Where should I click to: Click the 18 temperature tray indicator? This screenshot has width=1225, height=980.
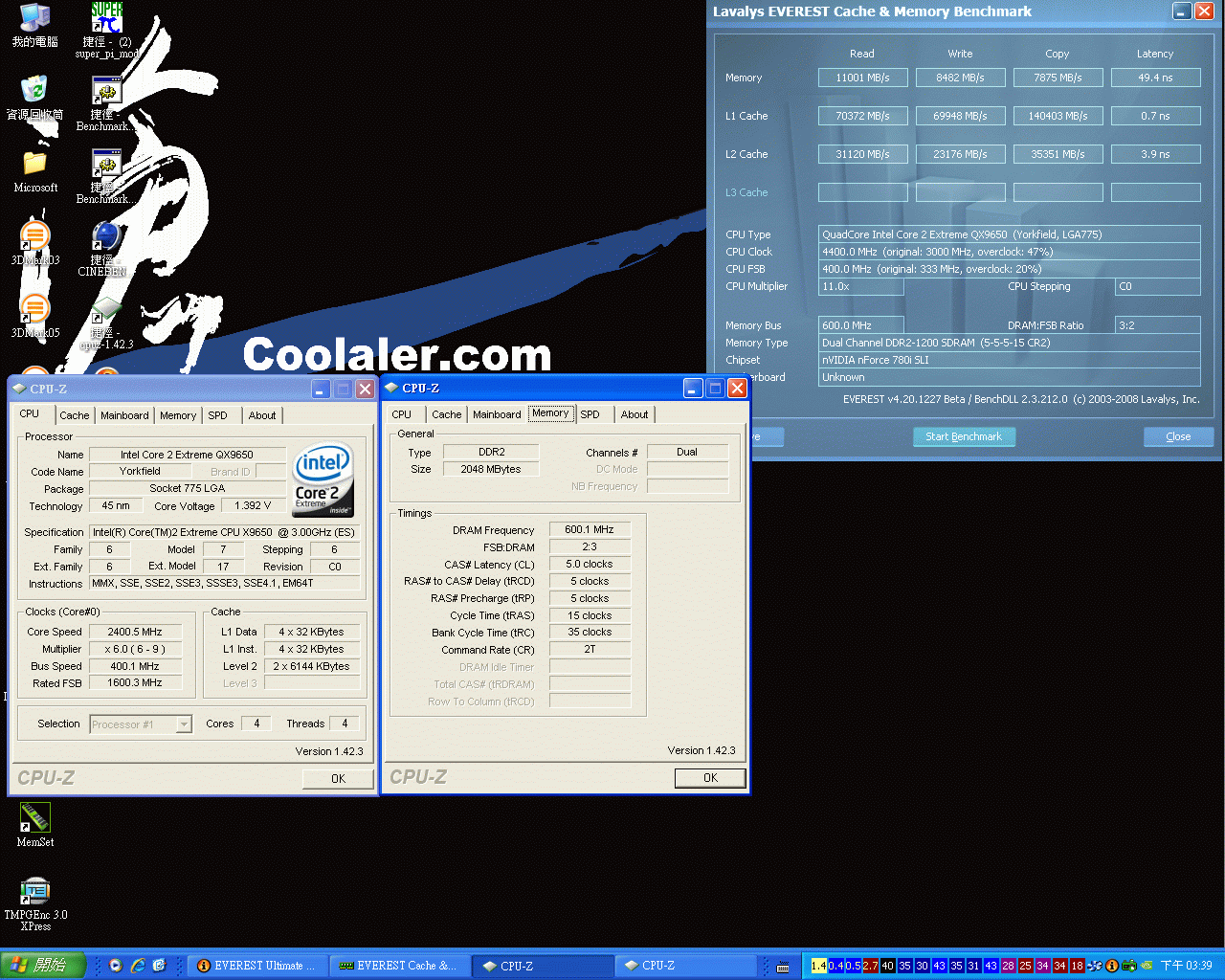(1077, 966)
